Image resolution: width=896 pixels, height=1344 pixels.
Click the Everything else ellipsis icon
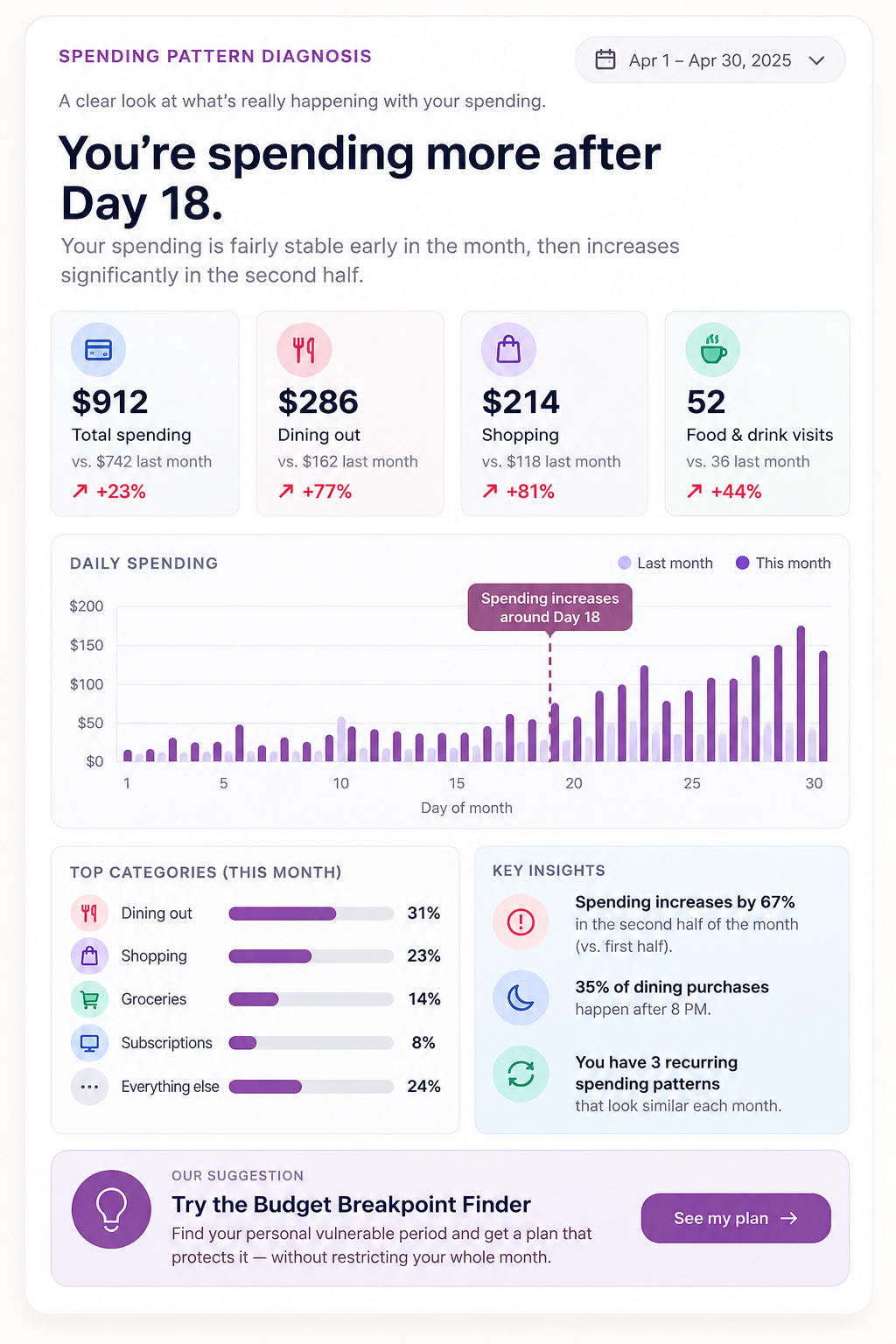pos(89,1087)
